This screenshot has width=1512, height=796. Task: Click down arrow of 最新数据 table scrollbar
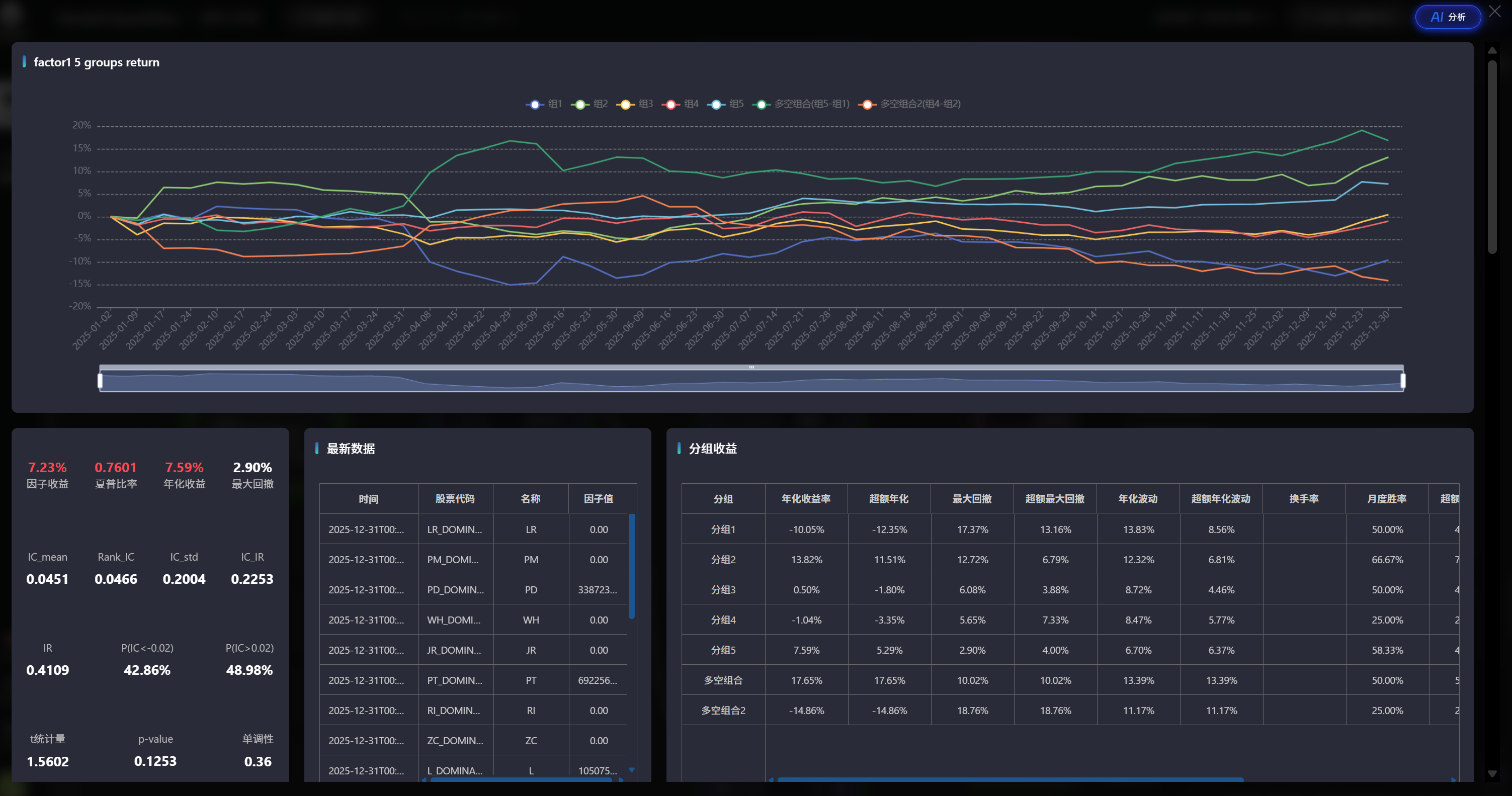pos(632,770)
